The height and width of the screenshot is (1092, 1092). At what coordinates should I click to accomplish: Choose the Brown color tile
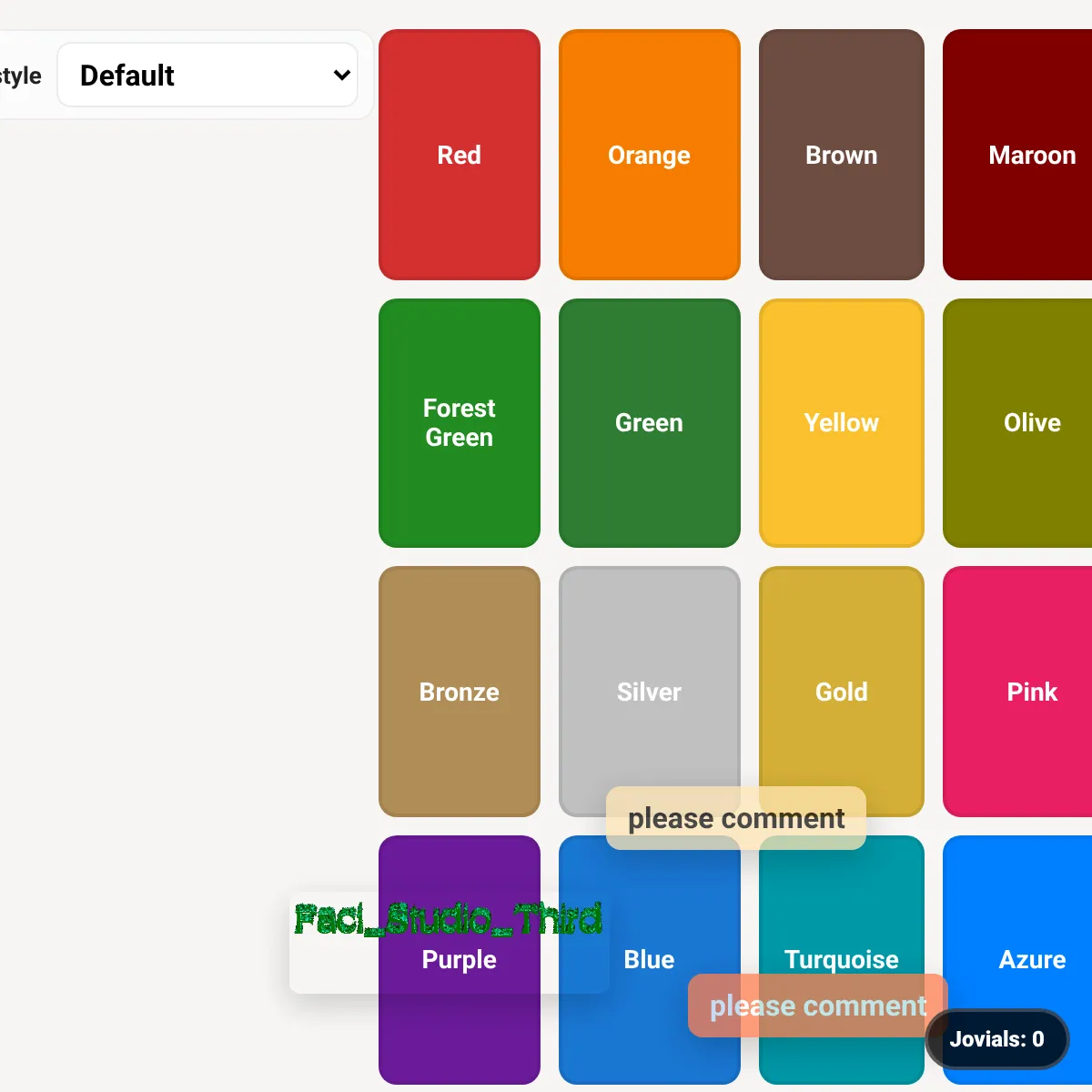(841, 155)
